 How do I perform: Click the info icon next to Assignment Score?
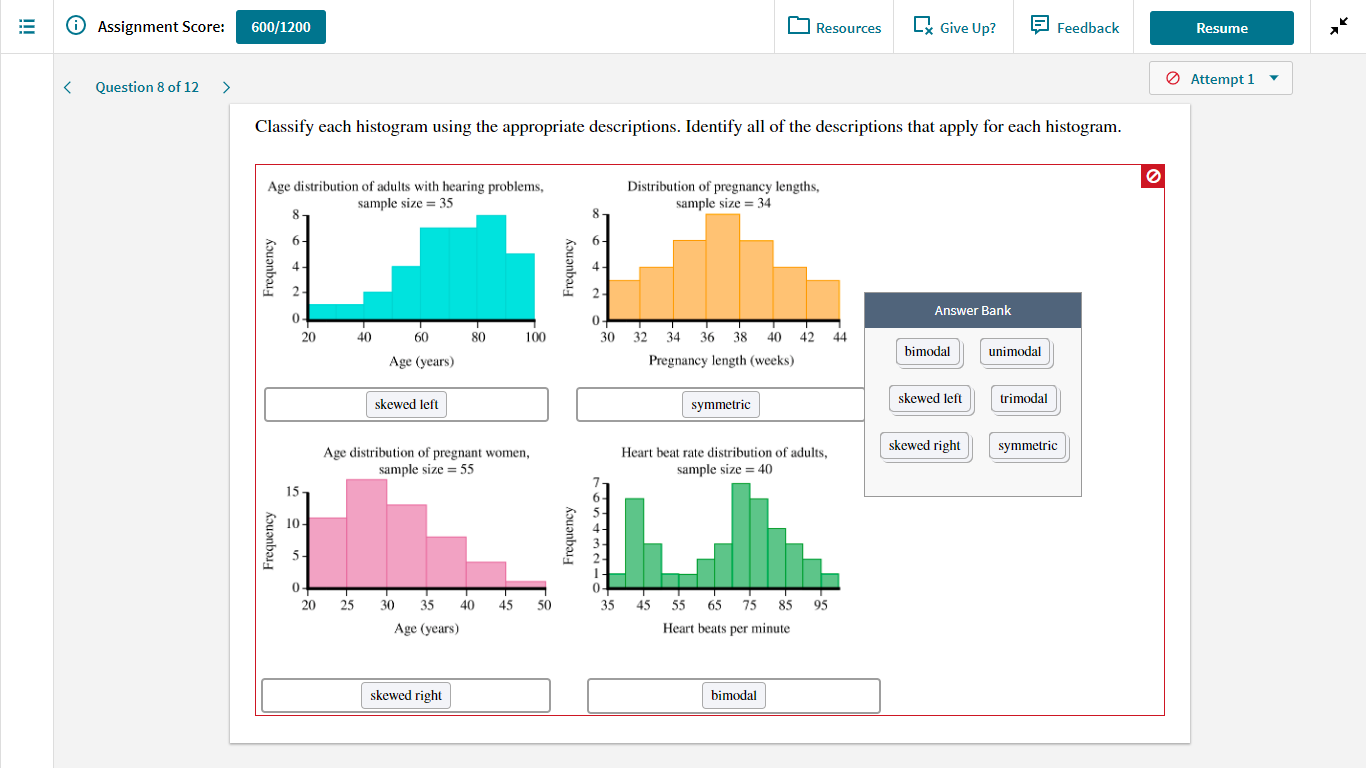click(x=77, y=27)
